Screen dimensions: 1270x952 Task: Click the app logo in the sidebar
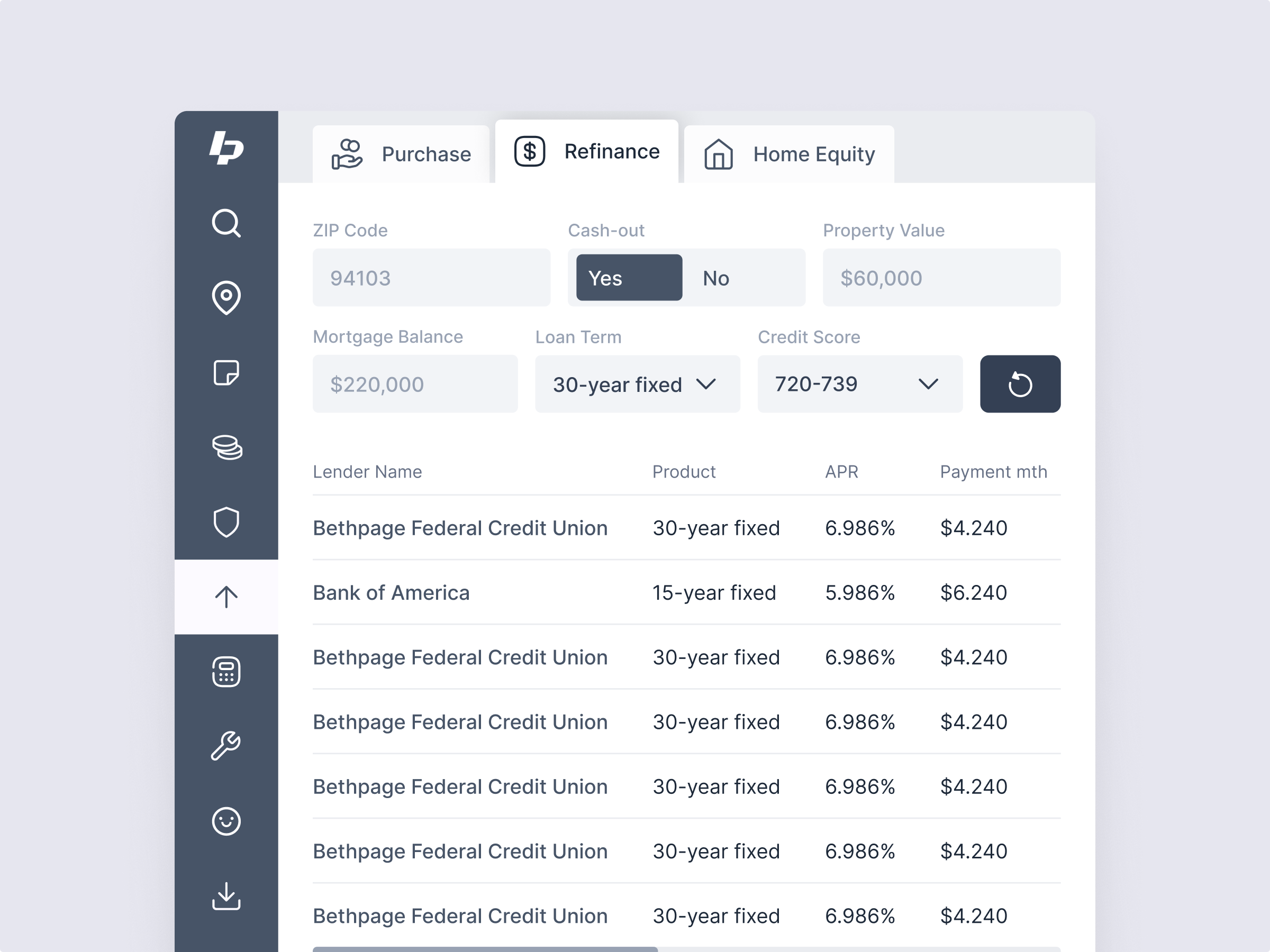tap(226, 148)
